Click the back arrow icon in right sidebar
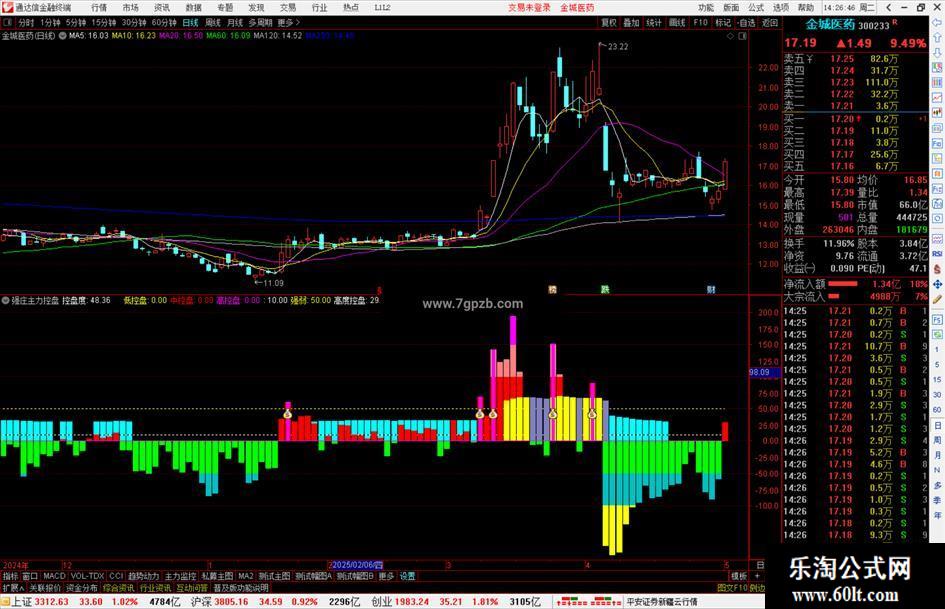This screenshot has height=609, width=945. pyautogui.click(x=937, y=23)
